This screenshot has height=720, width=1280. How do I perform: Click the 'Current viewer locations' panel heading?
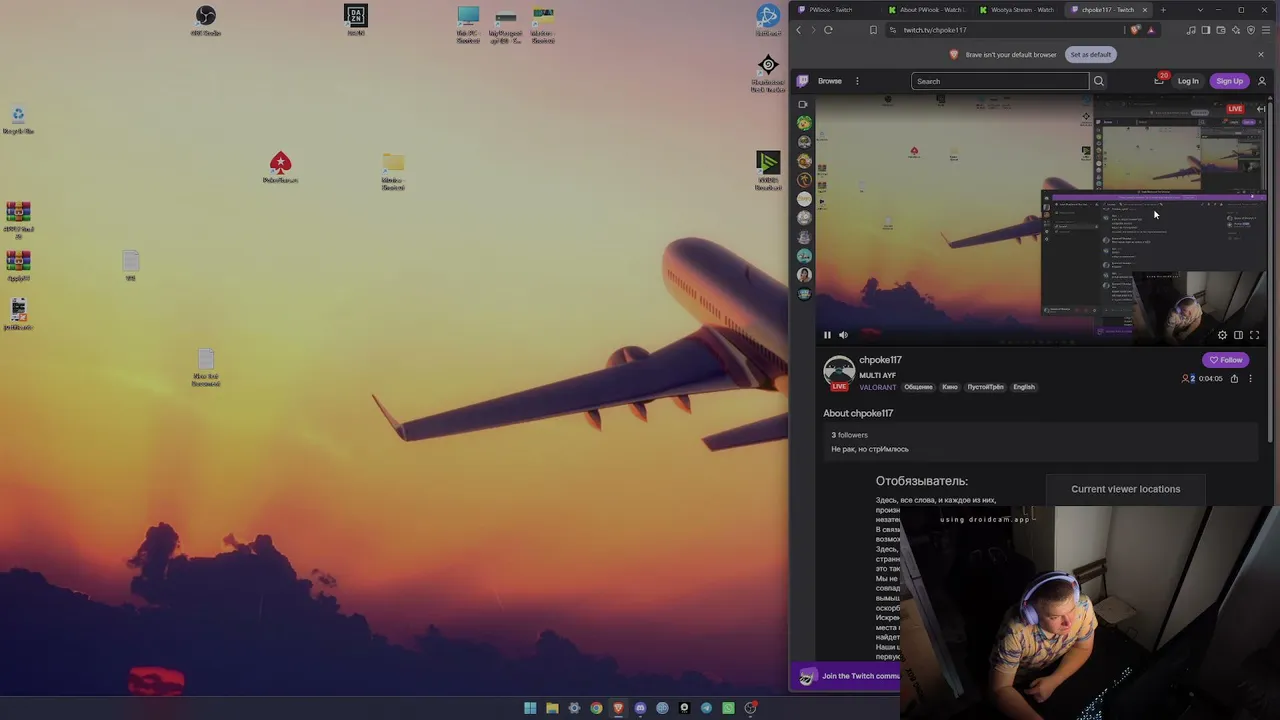coord(1125,489)
